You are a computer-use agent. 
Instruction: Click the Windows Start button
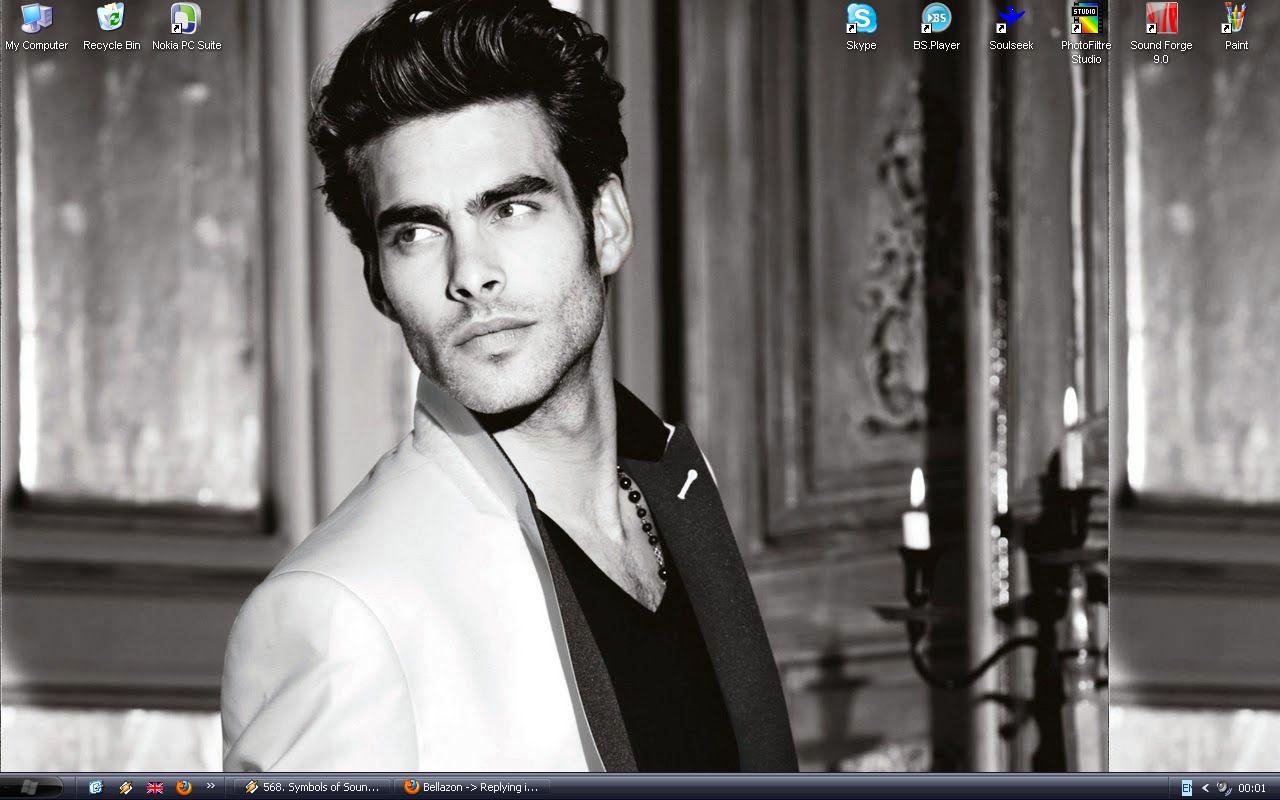coord(30,787)
